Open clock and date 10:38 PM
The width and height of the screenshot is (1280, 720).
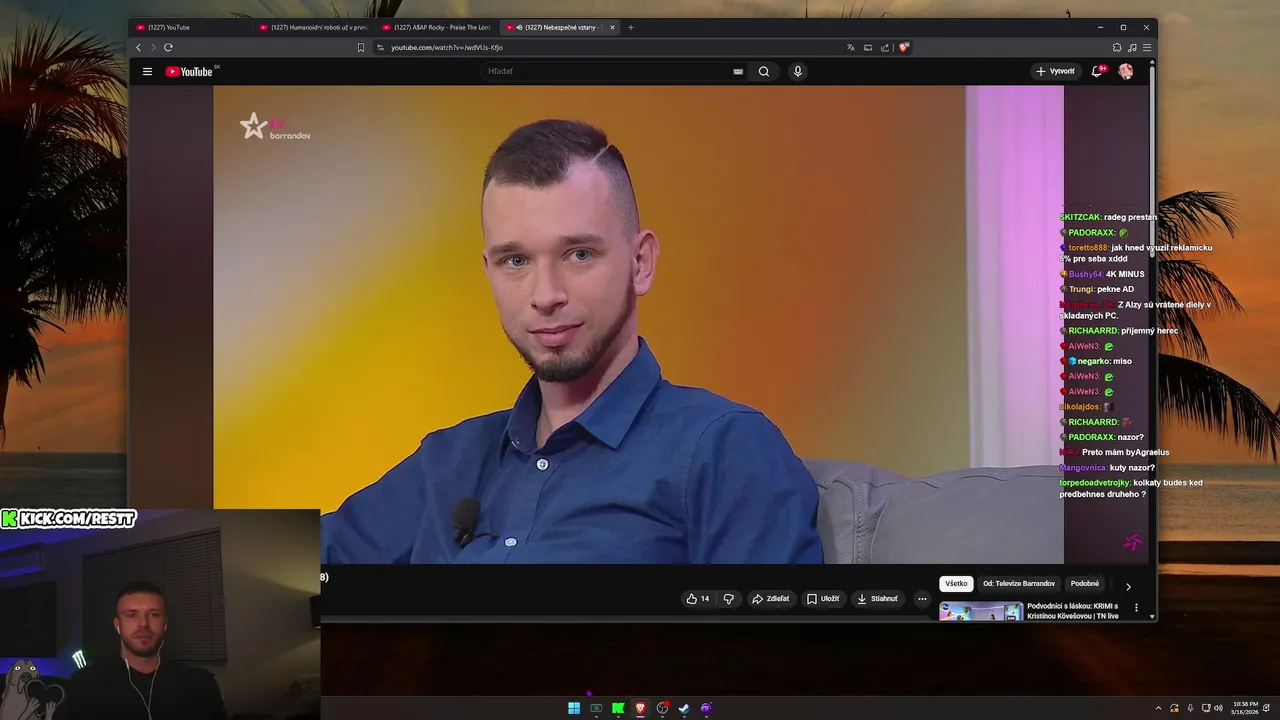[1245, 708]
